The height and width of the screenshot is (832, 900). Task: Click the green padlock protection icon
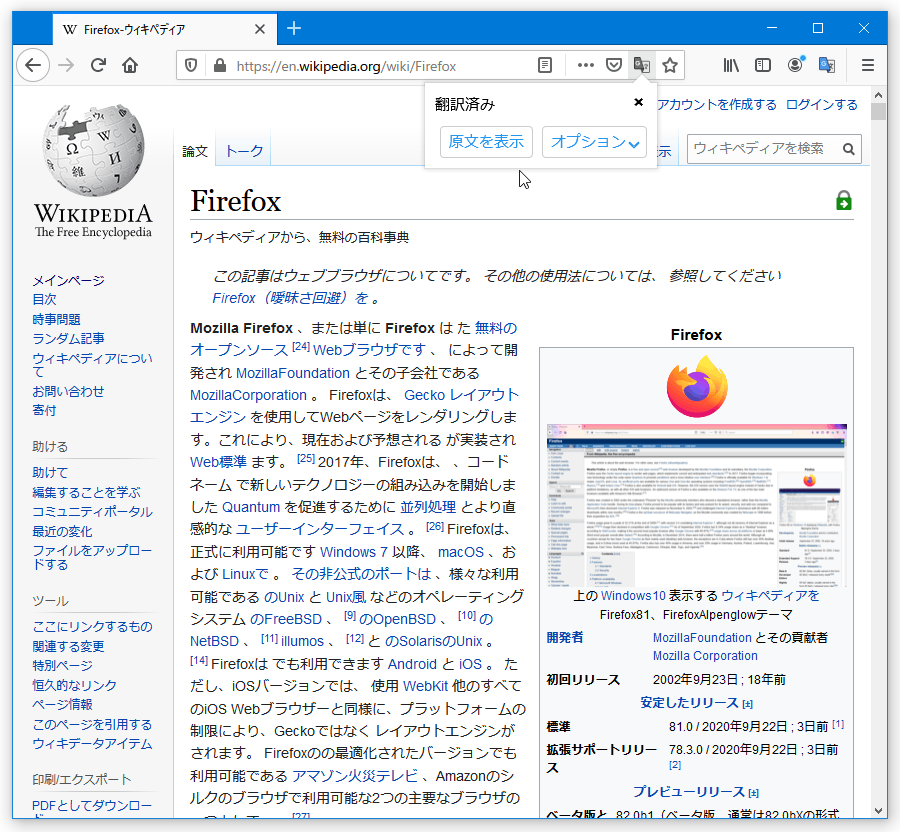click(x=844, y=201)
